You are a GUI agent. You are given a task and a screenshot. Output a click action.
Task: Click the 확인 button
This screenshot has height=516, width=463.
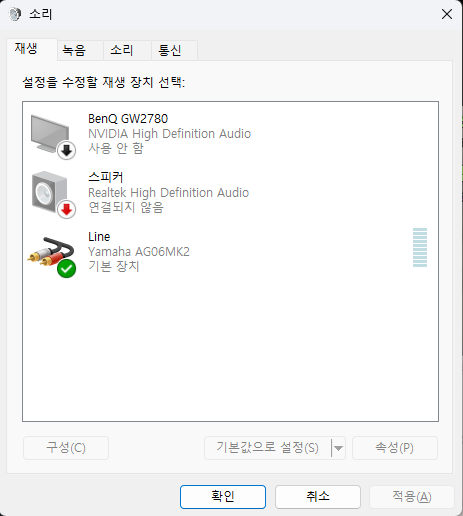pos(223,497)
